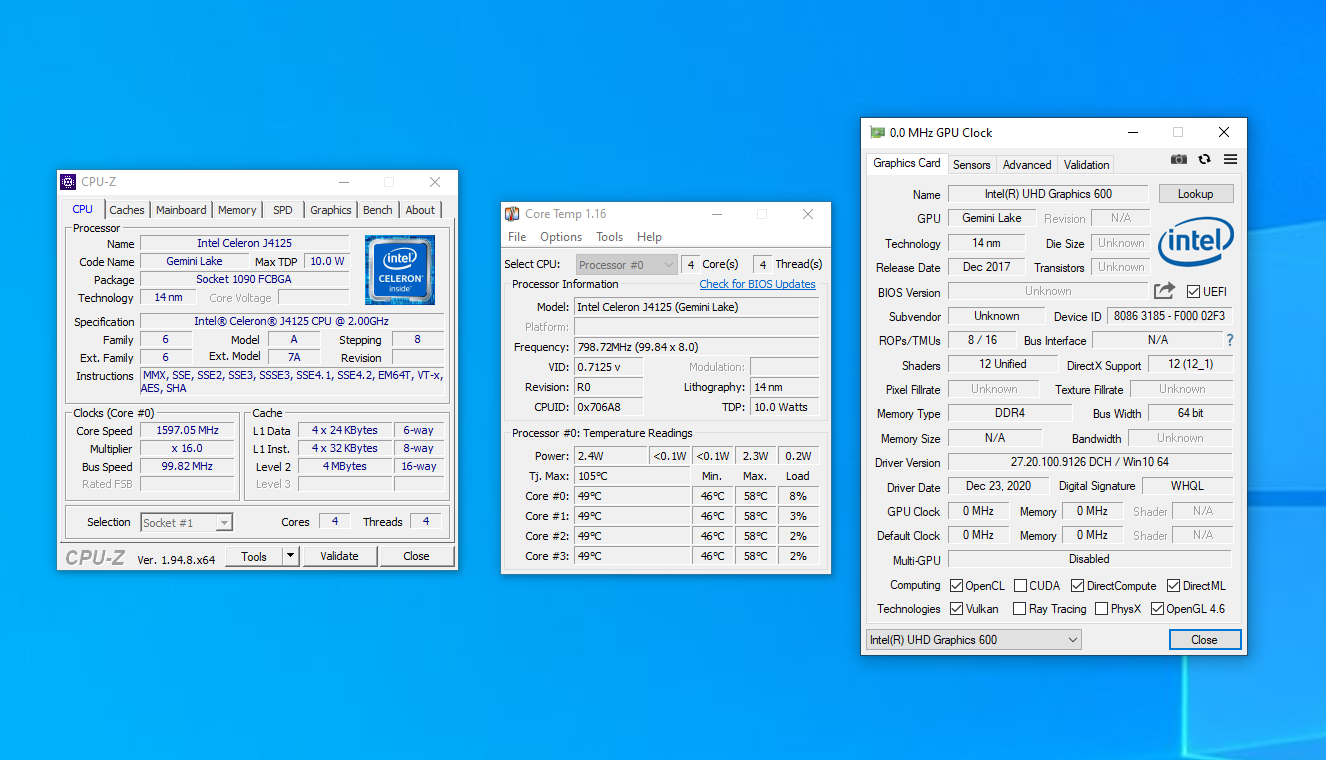The image size is (1326, 760).
Task: Click the Intel logo in GPU-Z
Action: (1196, 242)
